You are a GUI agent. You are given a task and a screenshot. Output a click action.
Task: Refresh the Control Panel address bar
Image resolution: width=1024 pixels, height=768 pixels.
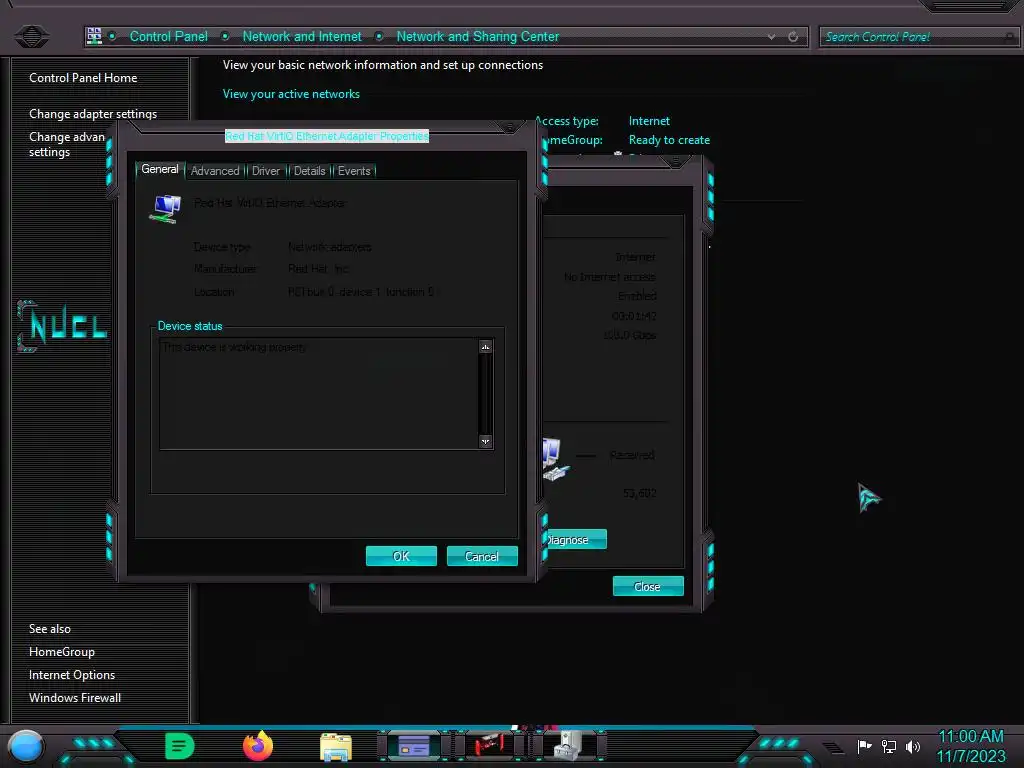793,37
